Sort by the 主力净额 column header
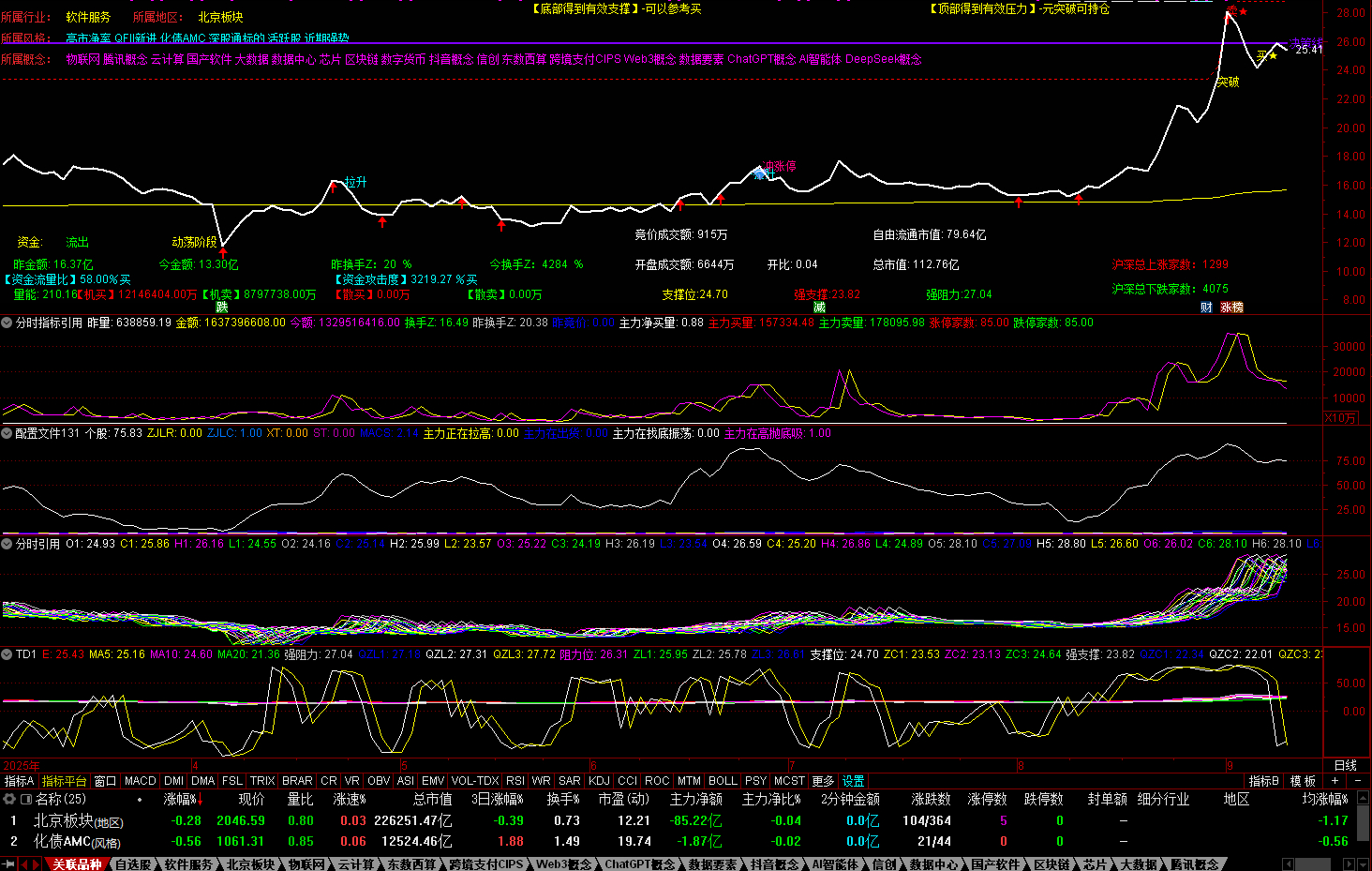Viewport: 1372px width, 871px height. point(696,800)
